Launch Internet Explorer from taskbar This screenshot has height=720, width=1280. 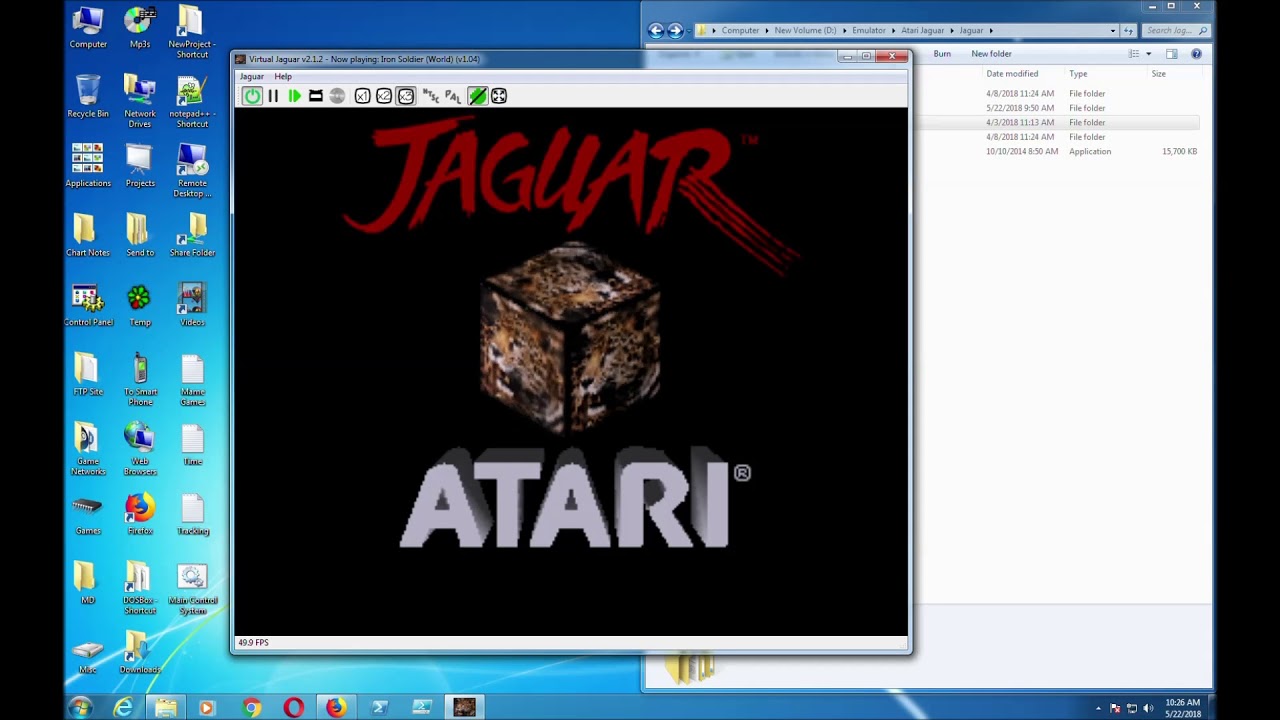tap(123, 707)
